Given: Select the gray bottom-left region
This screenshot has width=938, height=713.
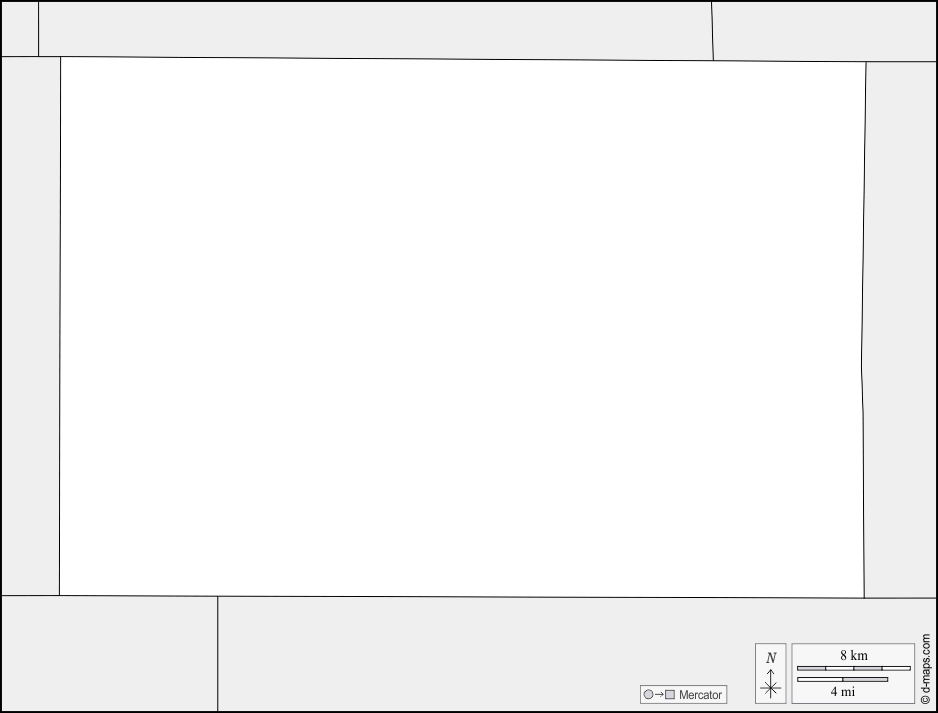Looking at the screenshot, I should click(109, 653).
